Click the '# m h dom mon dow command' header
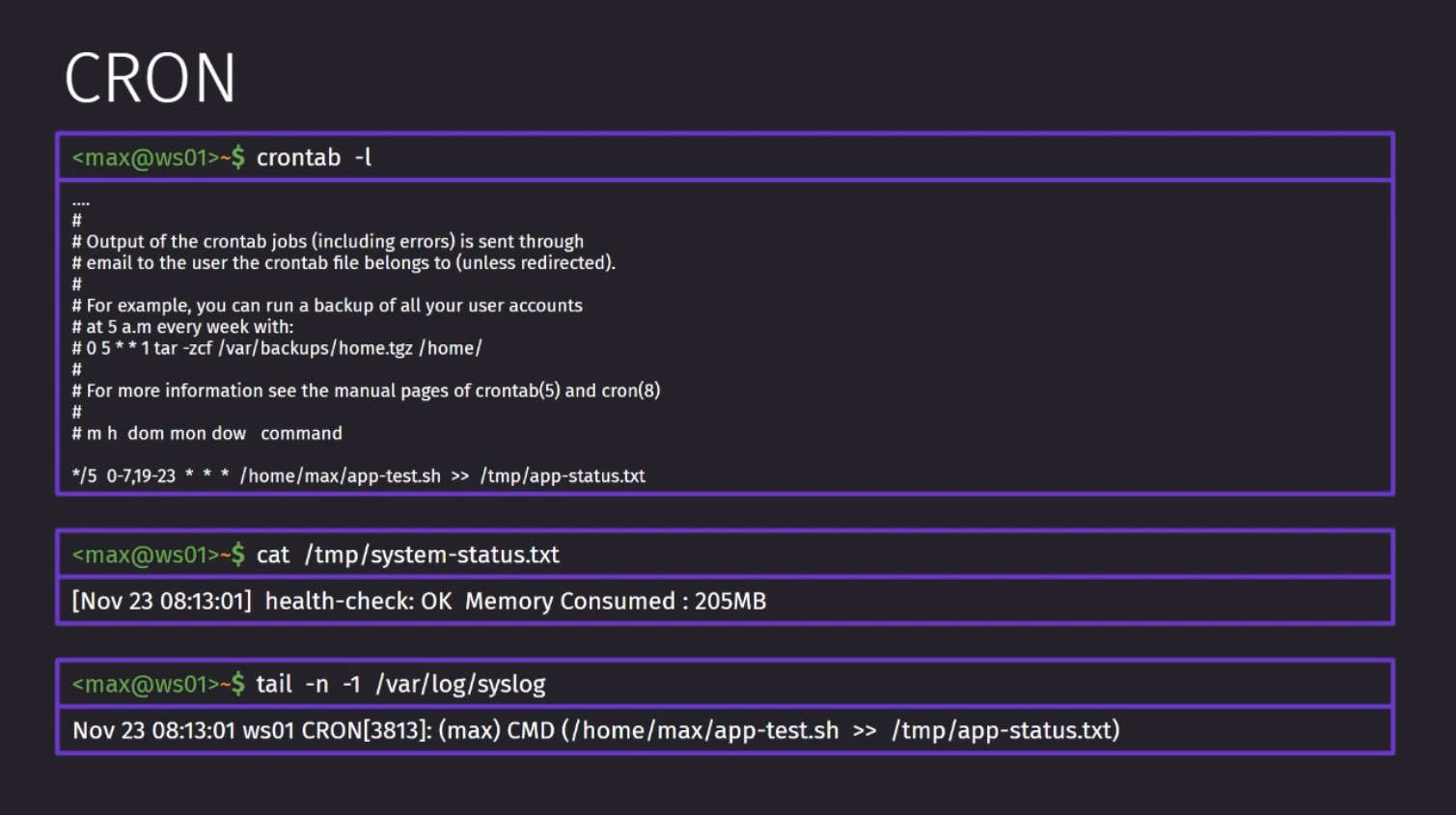The image size is (1456, 815). [207, 433]
